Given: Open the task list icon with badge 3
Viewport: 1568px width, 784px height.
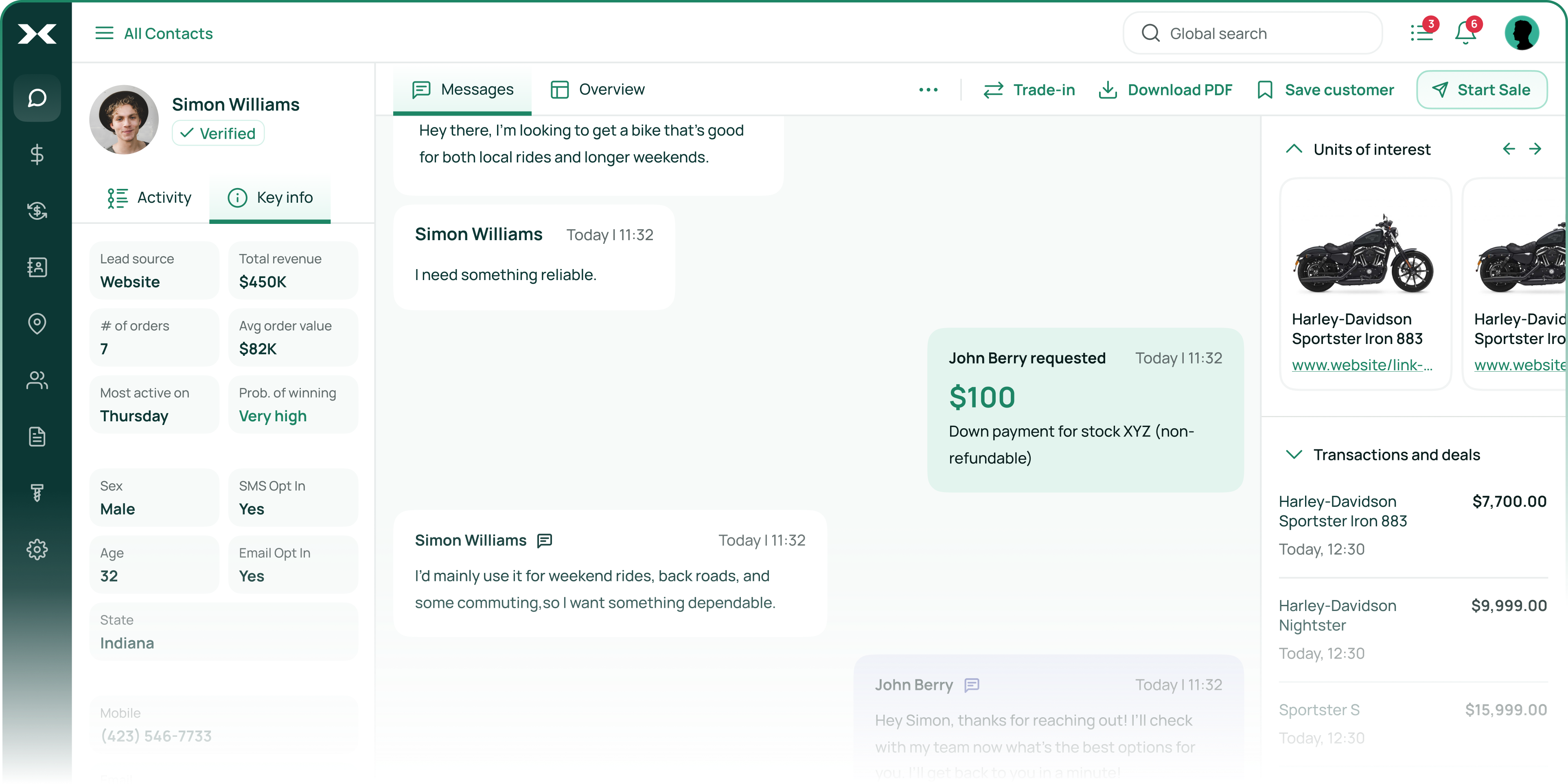Looking at the screenshot, I should tap(1423, 33).
